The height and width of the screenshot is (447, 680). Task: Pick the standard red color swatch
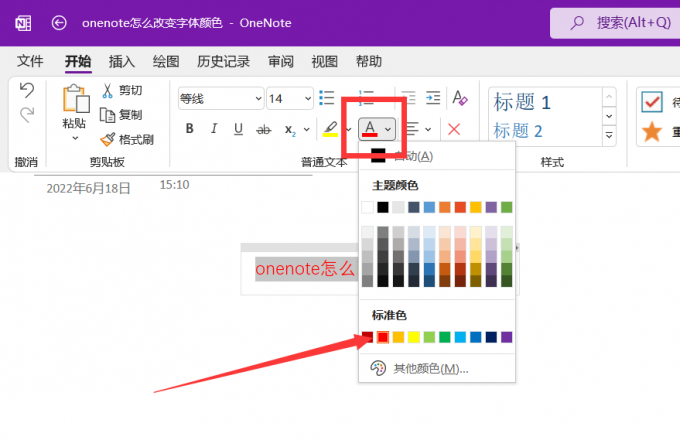click(x=382, y=337)
